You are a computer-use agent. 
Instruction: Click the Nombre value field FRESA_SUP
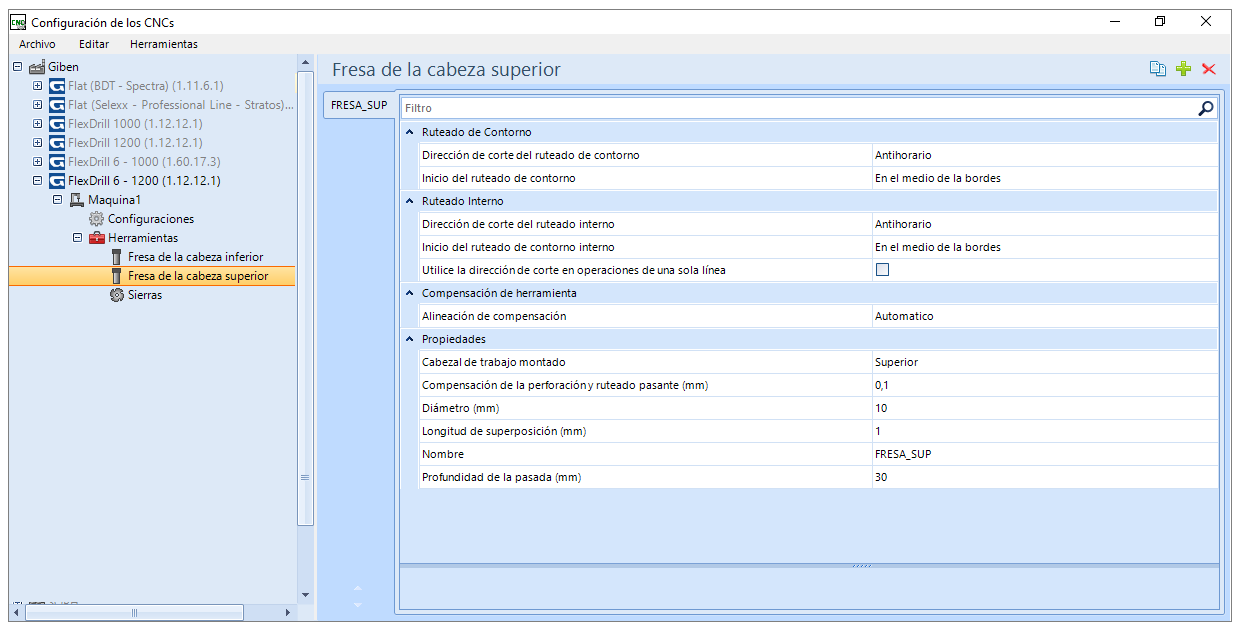click(x=1044, y=454)
